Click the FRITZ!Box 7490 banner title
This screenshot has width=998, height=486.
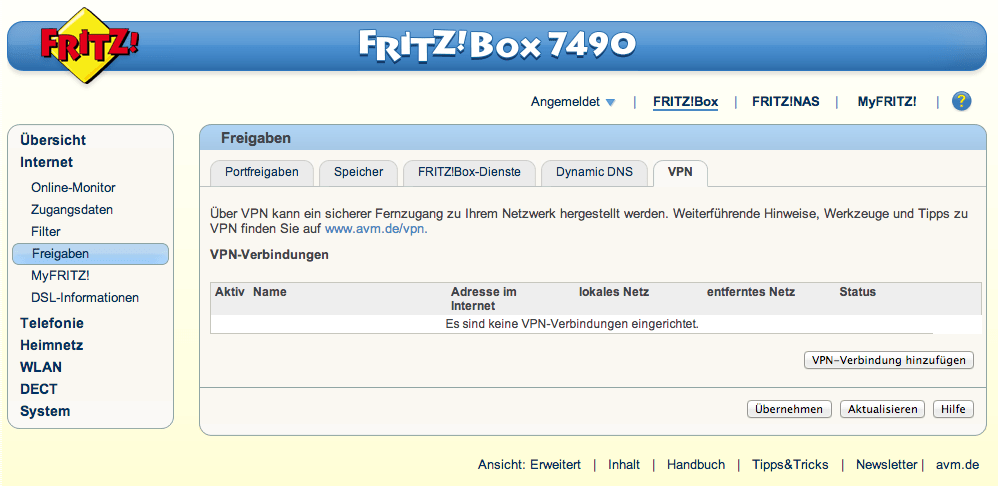click(497, 45)
